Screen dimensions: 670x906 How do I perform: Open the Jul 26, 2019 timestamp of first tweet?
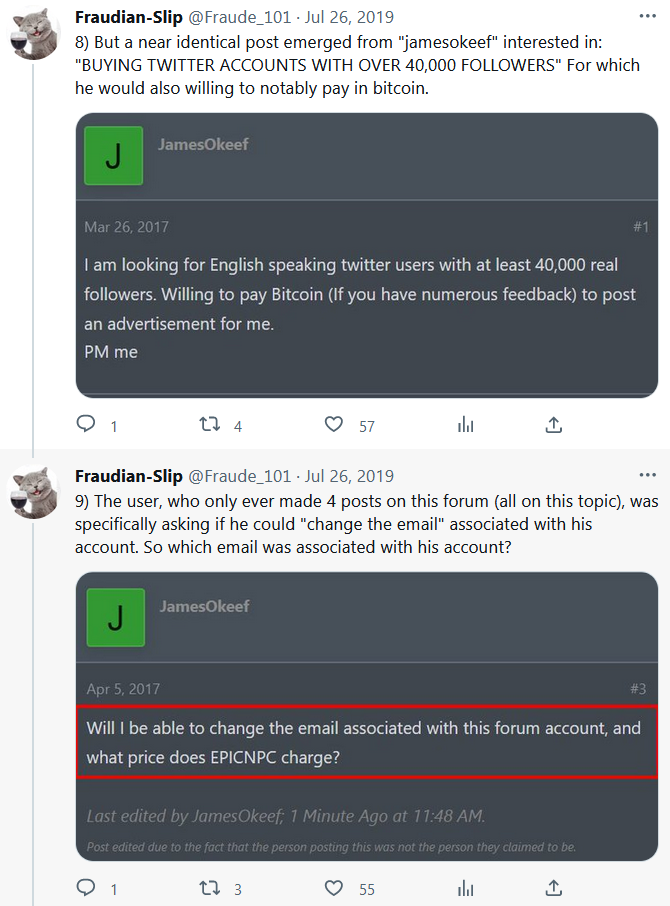click(x=349, y=17)
